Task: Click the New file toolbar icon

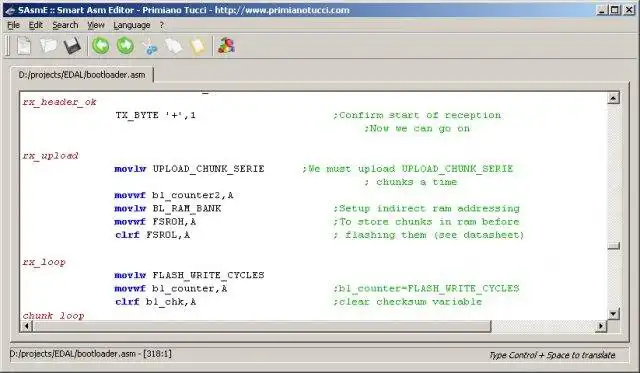Action: 24,46
